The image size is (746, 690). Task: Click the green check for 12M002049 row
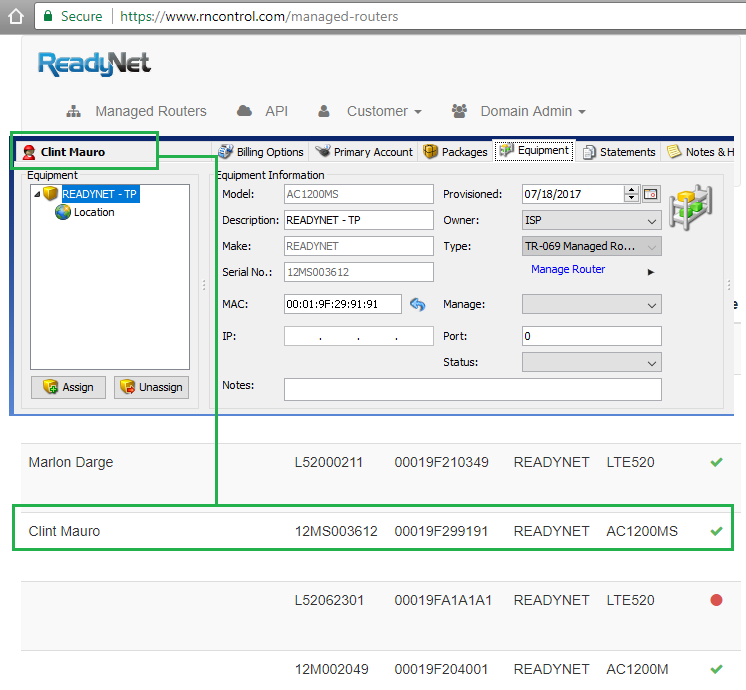coord(716,669)
